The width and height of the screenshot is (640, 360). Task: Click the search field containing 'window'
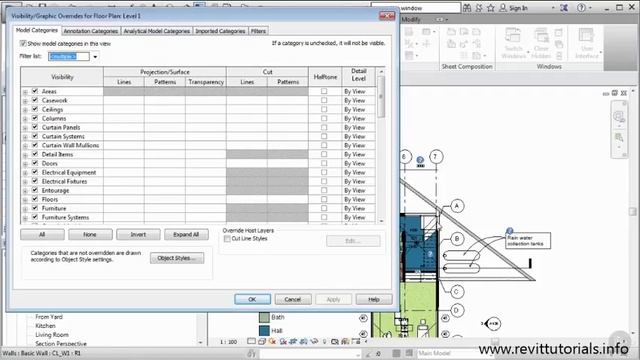tap(416, 8)
